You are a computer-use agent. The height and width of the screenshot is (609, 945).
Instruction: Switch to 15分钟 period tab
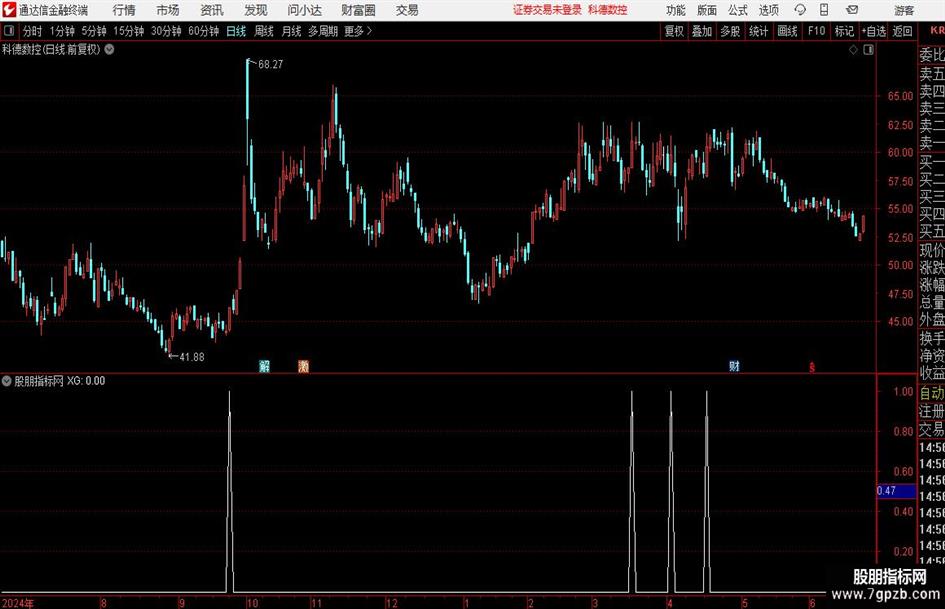tap(129, 31)
